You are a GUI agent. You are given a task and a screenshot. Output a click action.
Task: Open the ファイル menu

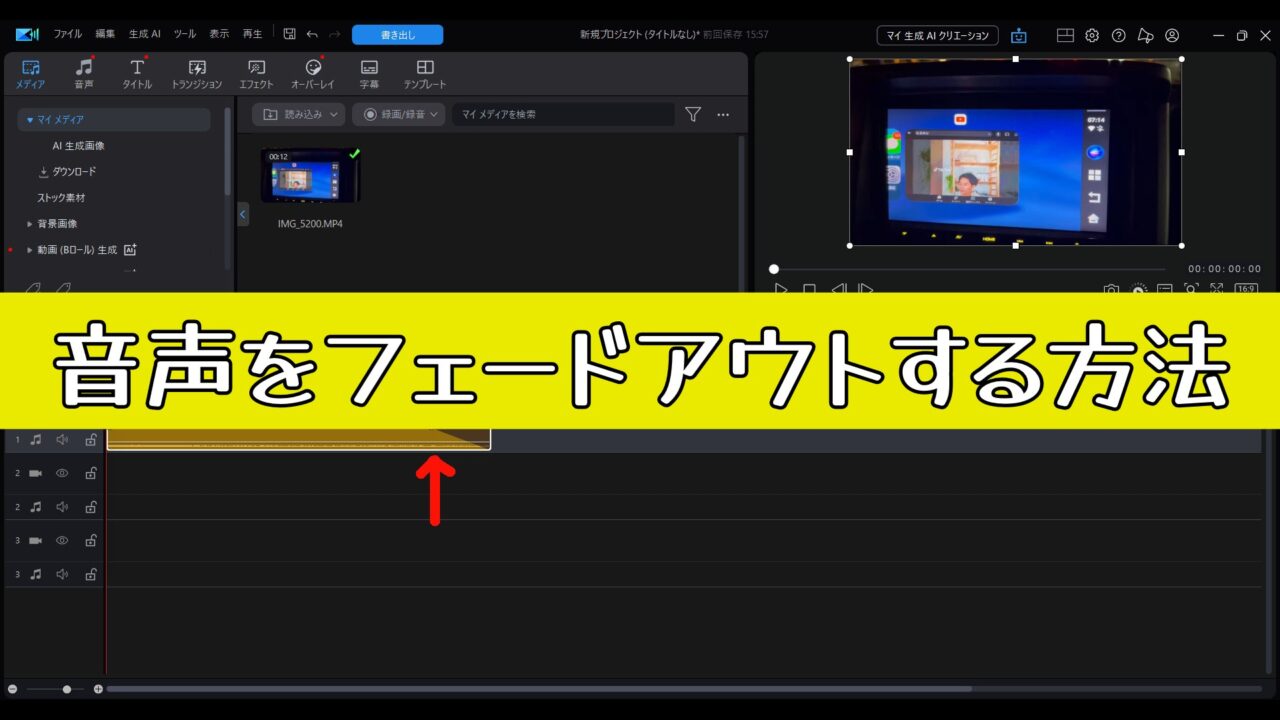click(x=67, y=34)
